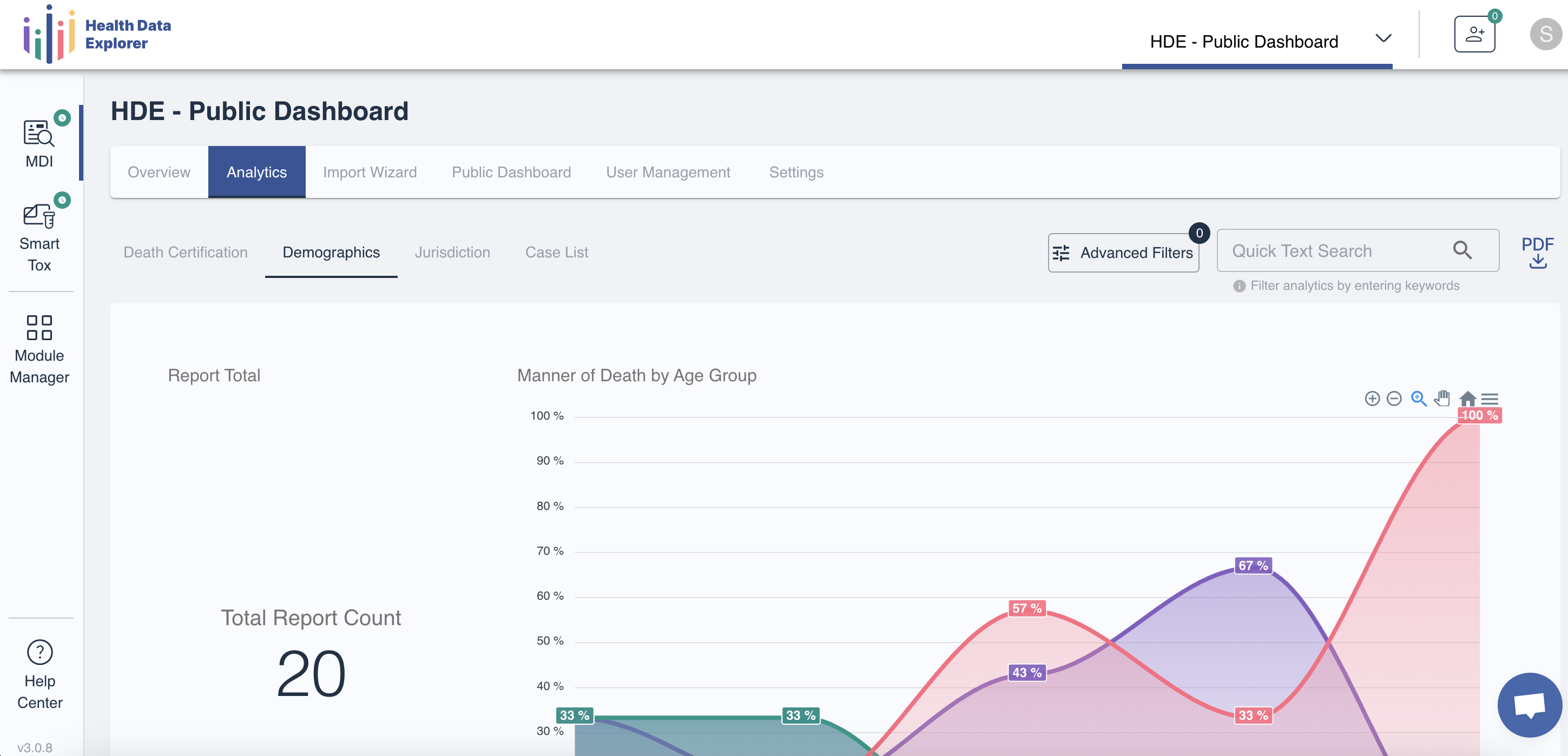
Task: Switch to the Overview tab
Action: click(x=159, y=172)
